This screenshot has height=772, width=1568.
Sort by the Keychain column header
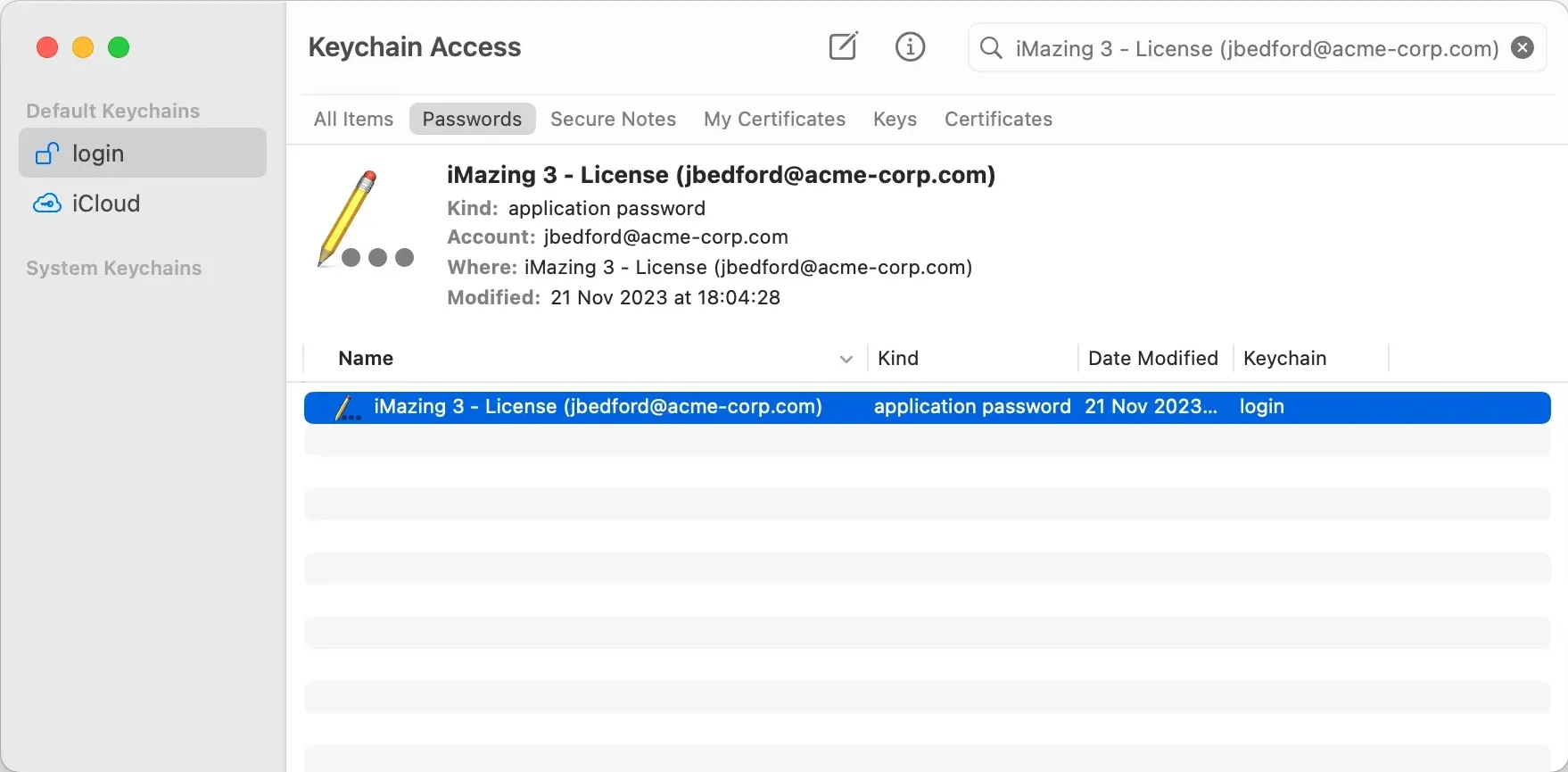(x=1284, y=358)
